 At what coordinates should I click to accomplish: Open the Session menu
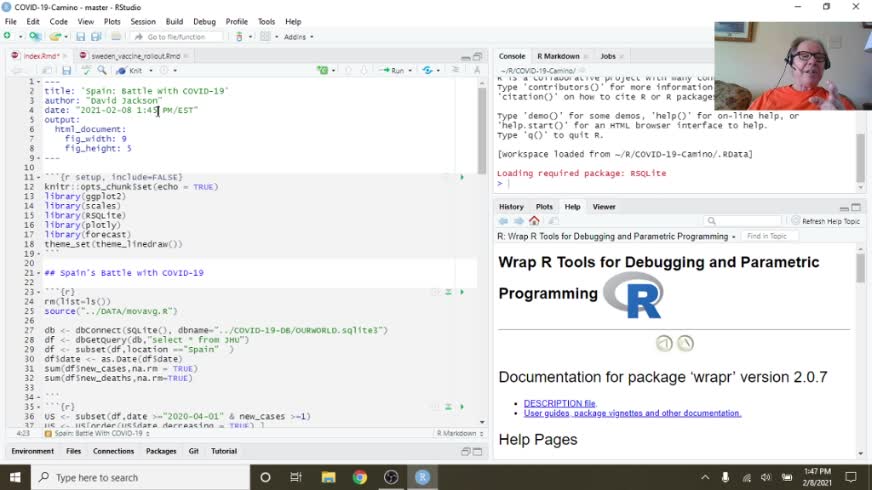pyautogui.click(x=143, y=22)
